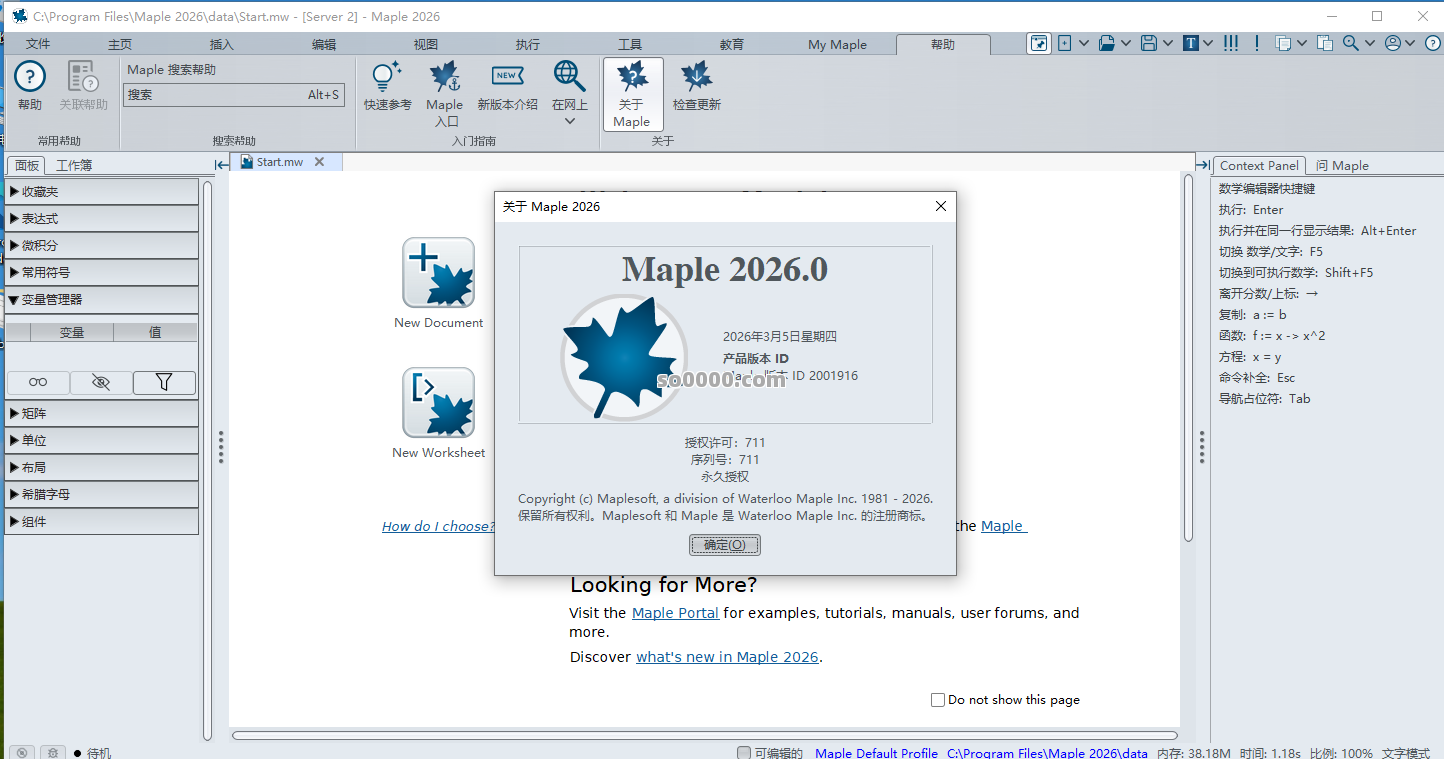Image resolution: width=1444 pixels, height=759 pixels.
Task: Click in the Maple 搜索帮助 search field
Action: click(x=234, y=95)
